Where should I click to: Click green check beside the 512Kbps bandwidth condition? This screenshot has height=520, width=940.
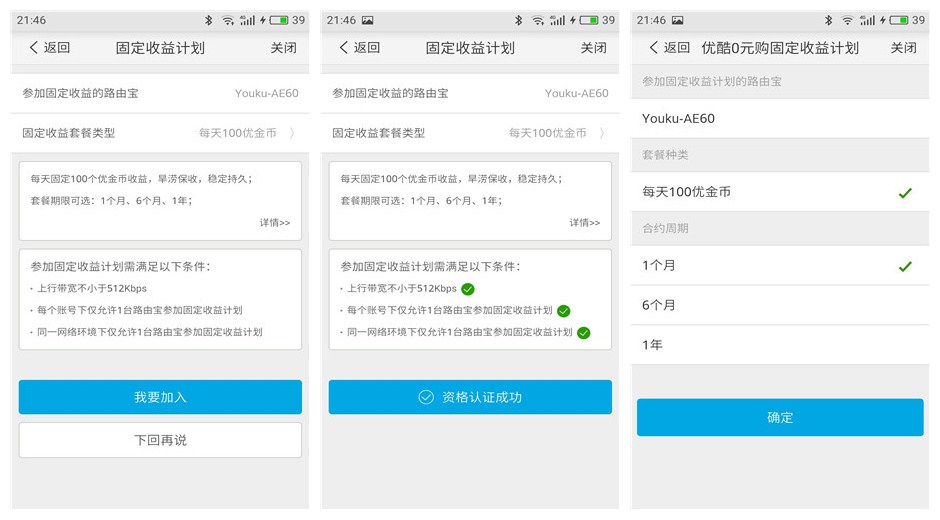[x=468, y=289]
